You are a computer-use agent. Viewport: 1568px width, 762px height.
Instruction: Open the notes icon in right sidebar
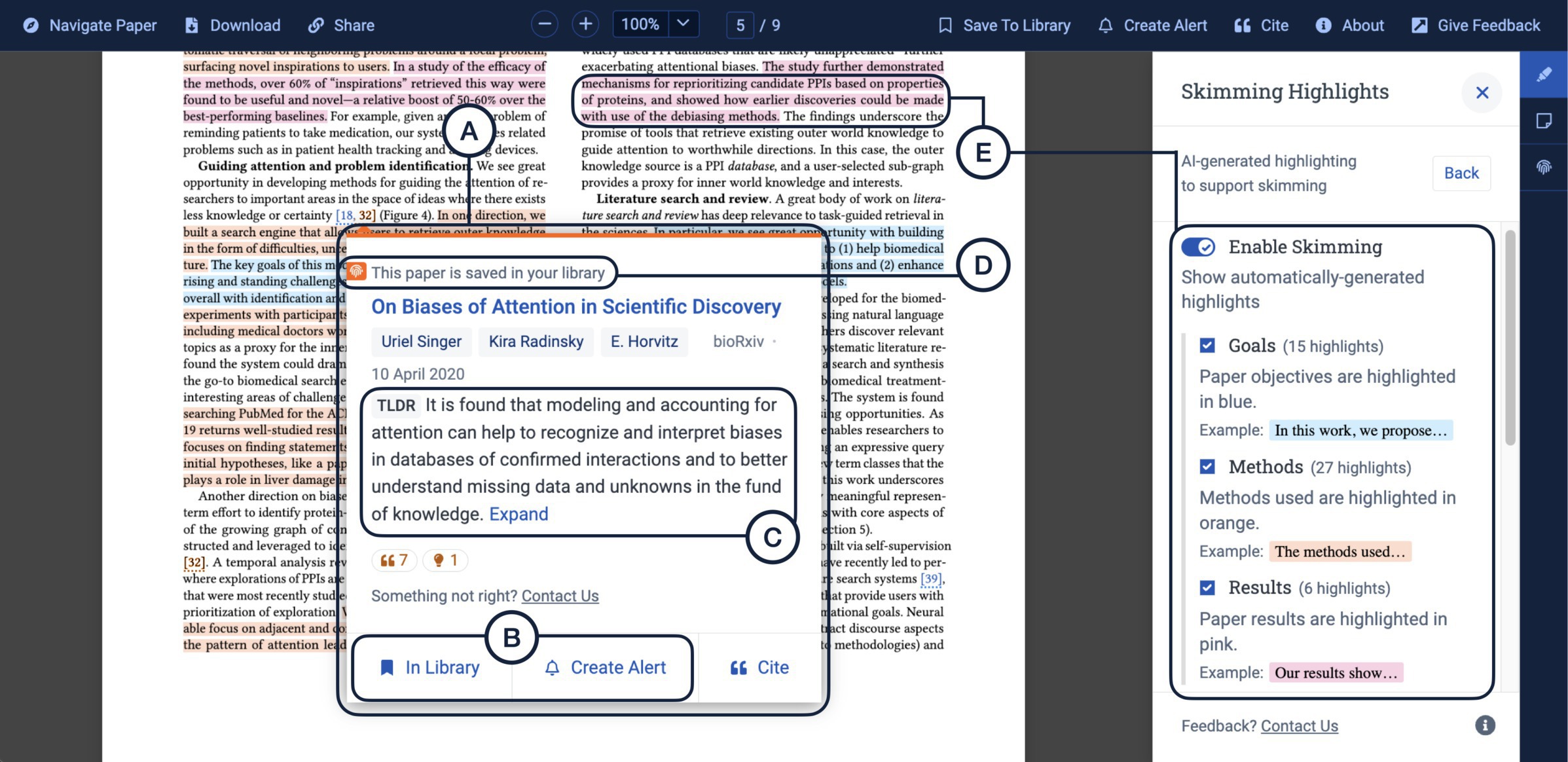coord(1544,121)
